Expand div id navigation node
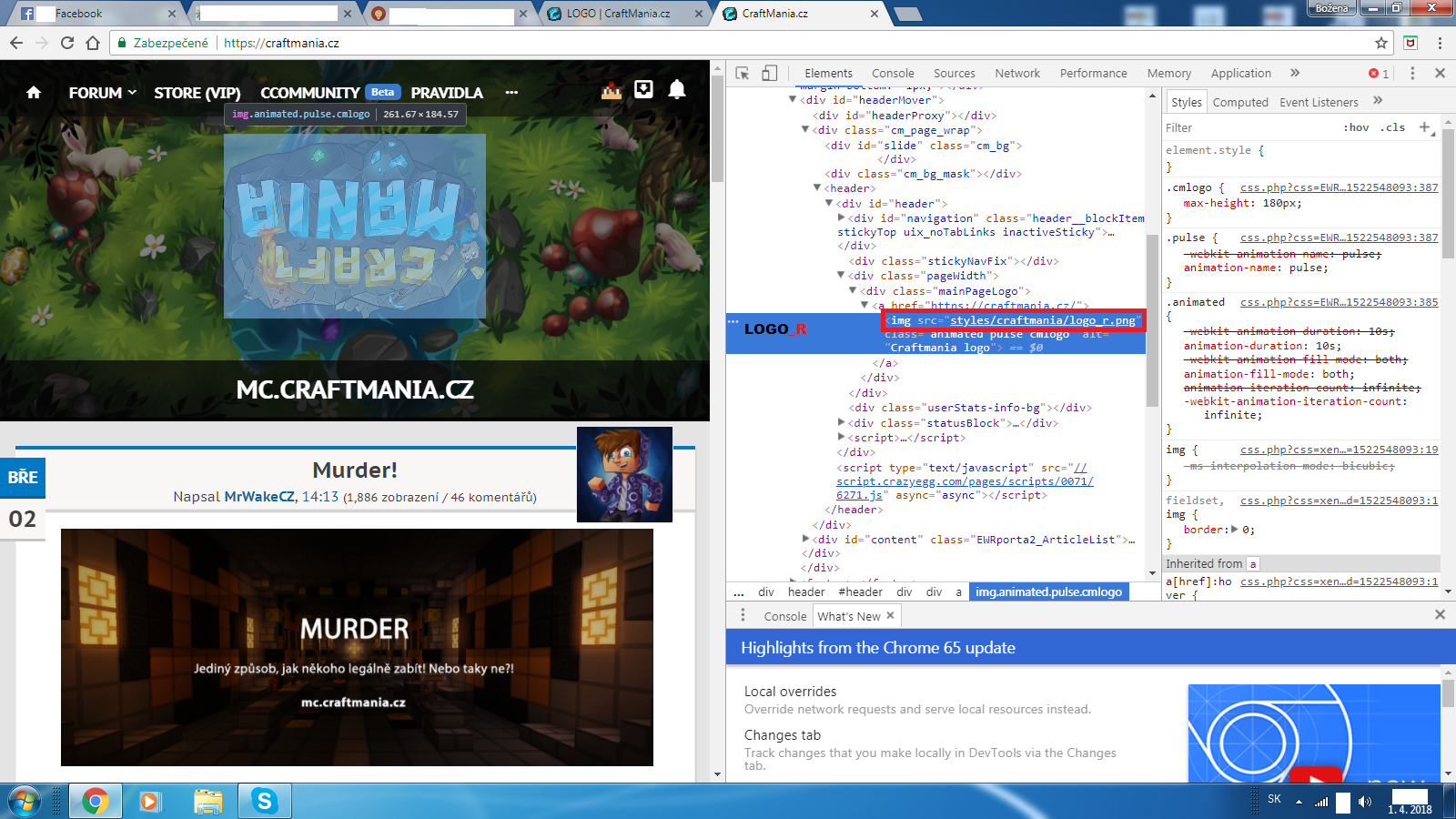1456x819 pixels. coord(842,218)
